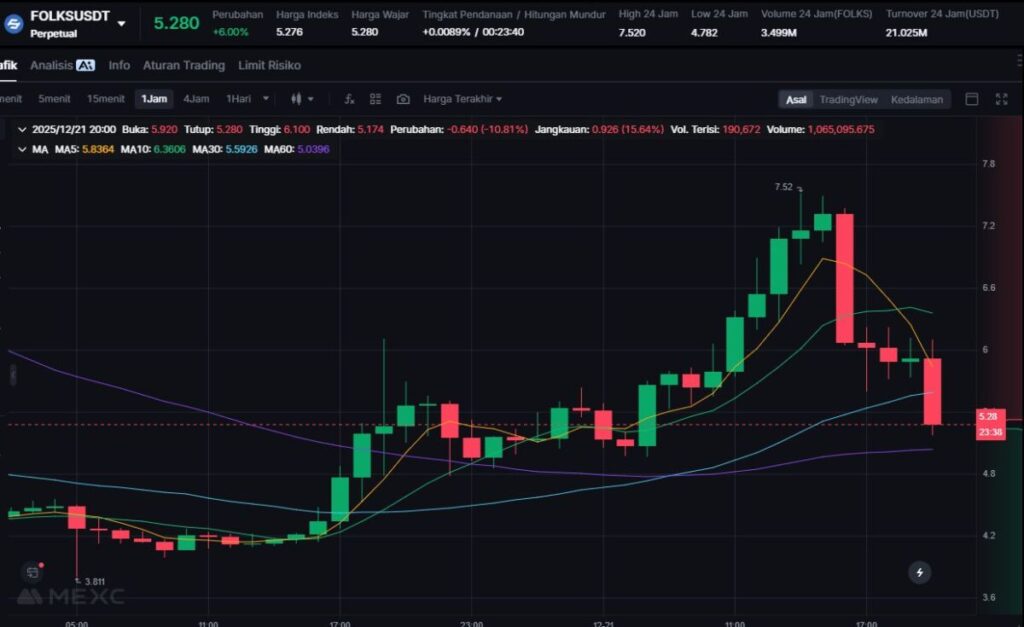Expand the Harga Terakhir price dropdown
The image size is (1024, 627).
463,99
